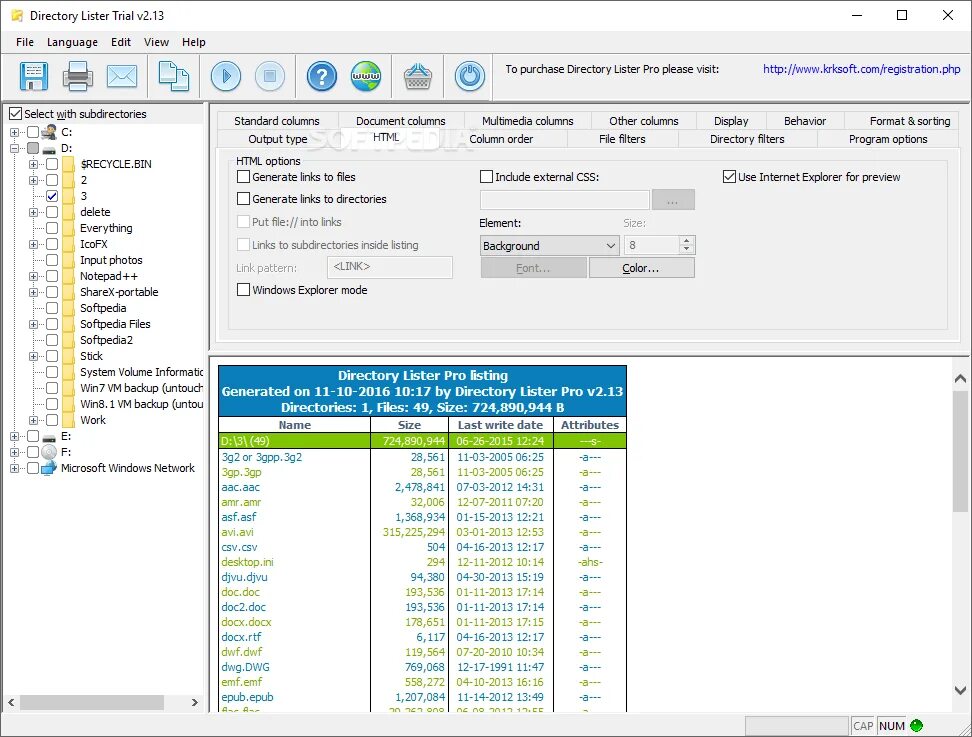
Task: Open the Help menu
Action: (x=193, y=42)
